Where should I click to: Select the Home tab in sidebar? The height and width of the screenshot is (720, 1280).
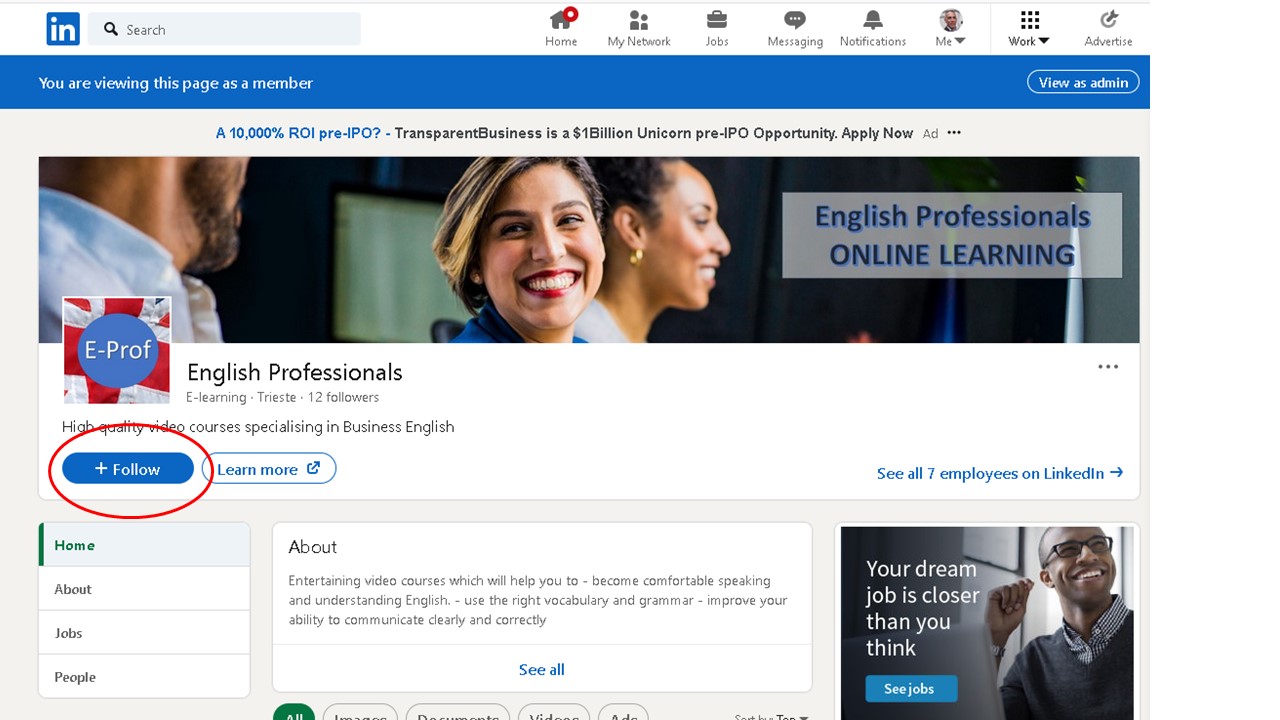click(144, 545)
